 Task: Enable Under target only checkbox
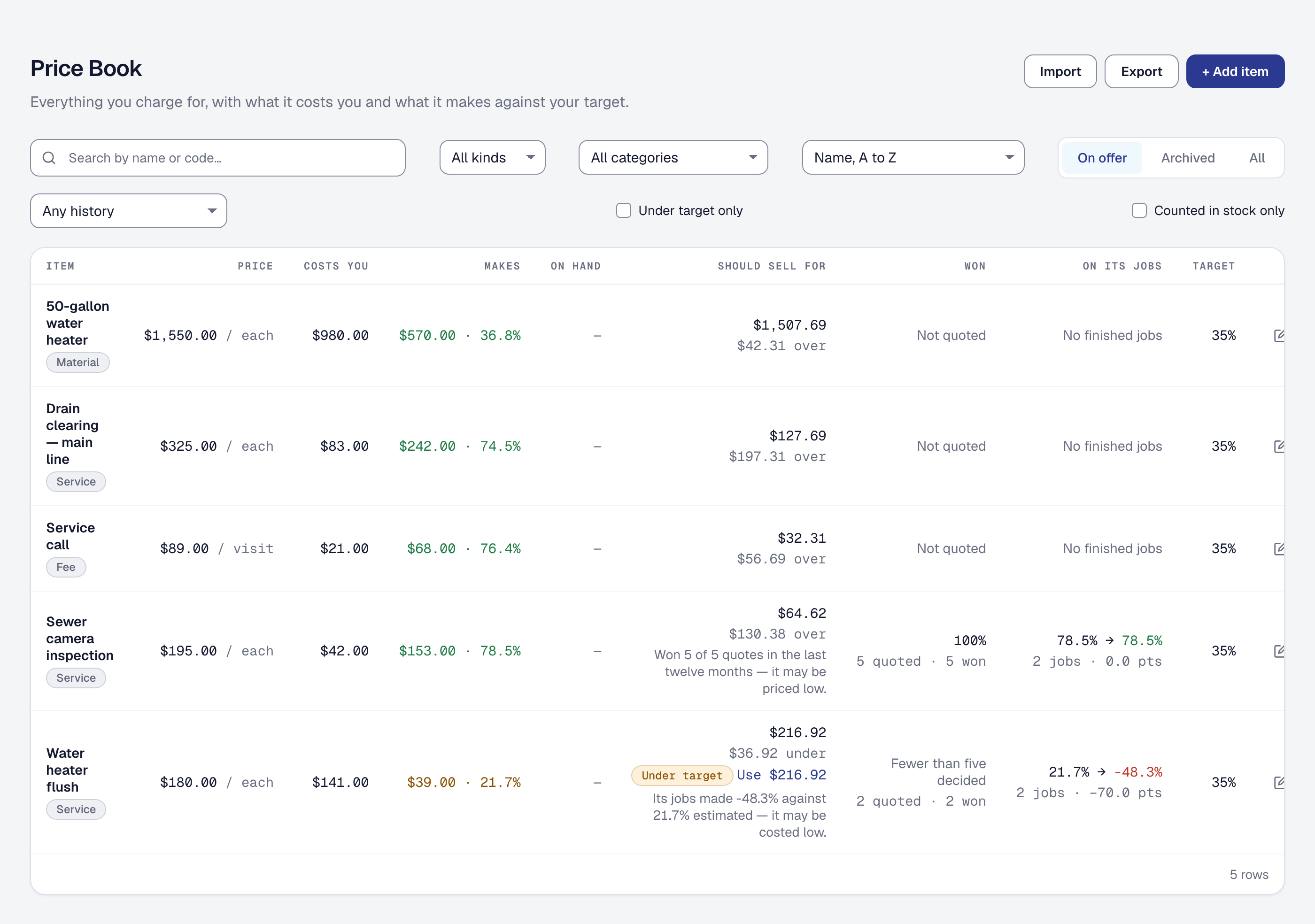(623, 211)
